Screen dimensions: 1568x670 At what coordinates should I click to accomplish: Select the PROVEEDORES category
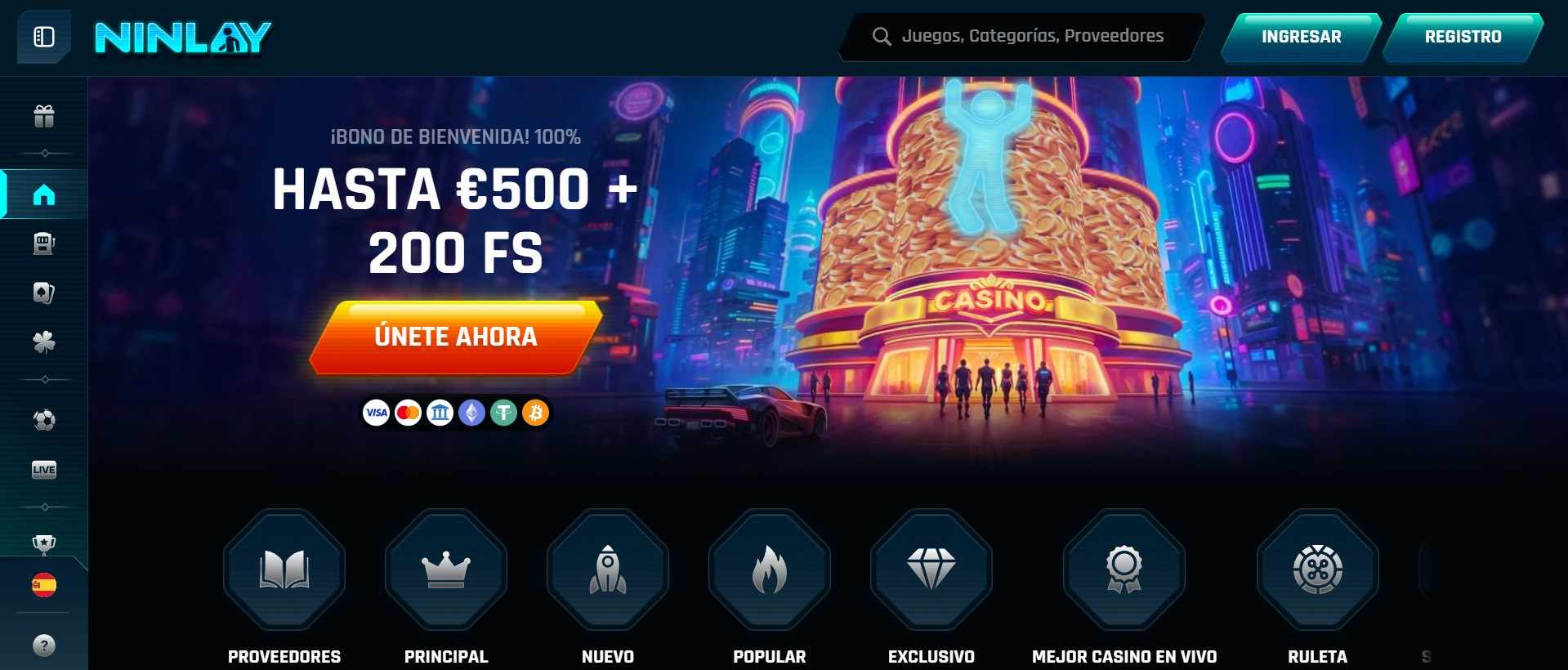click(x=284, y=587)
